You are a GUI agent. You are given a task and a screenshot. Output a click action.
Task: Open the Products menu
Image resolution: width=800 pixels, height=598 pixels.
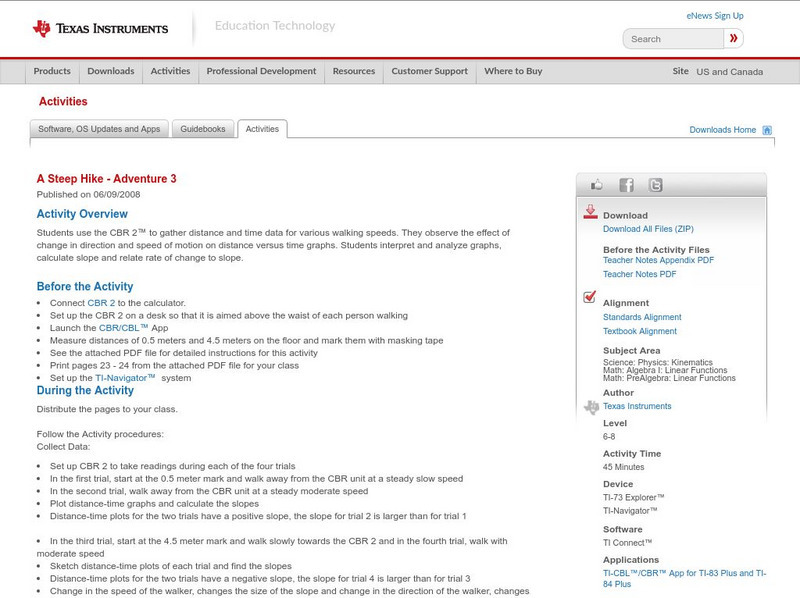pyautogui.click(x=52, y=71)
